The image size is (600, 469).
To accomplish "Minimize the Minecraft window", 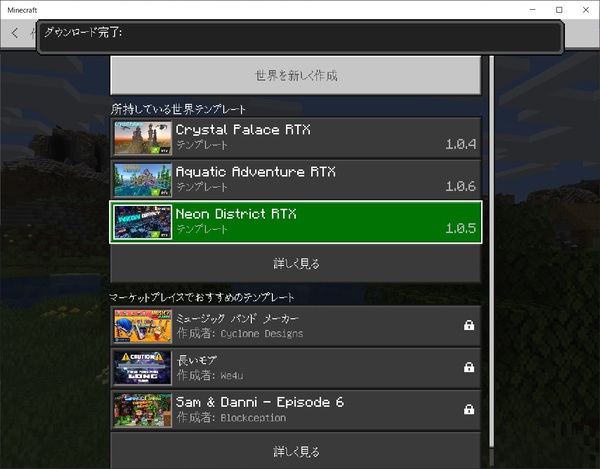I will (533, 10).
